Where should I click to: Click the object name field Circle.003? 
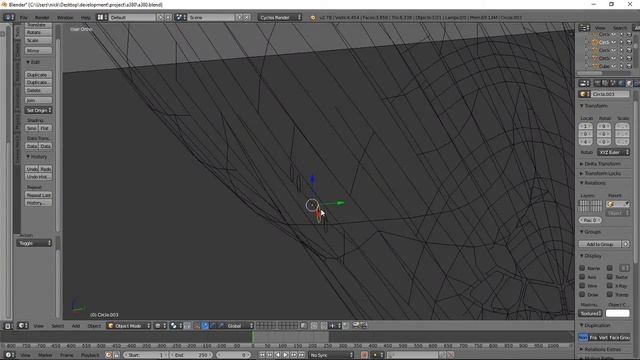(x=610, y=94)
